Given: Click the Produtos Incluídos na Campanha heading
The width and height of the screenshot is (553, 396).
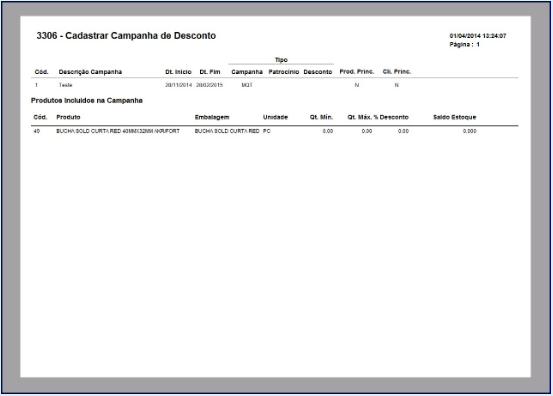Looking at the screenshot, I should 87,100.
